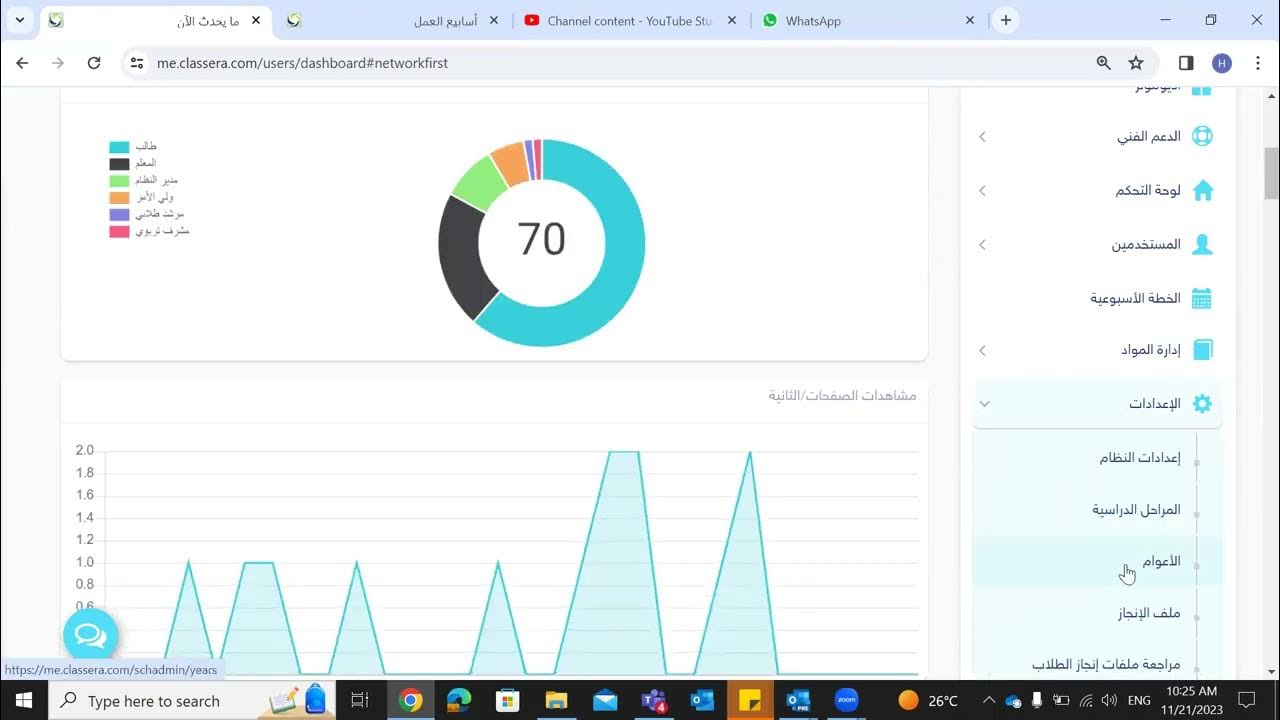Screen dimensions: 1280x720
Task: Open Chrome three-dot menu
Action: pos(1256,63)
